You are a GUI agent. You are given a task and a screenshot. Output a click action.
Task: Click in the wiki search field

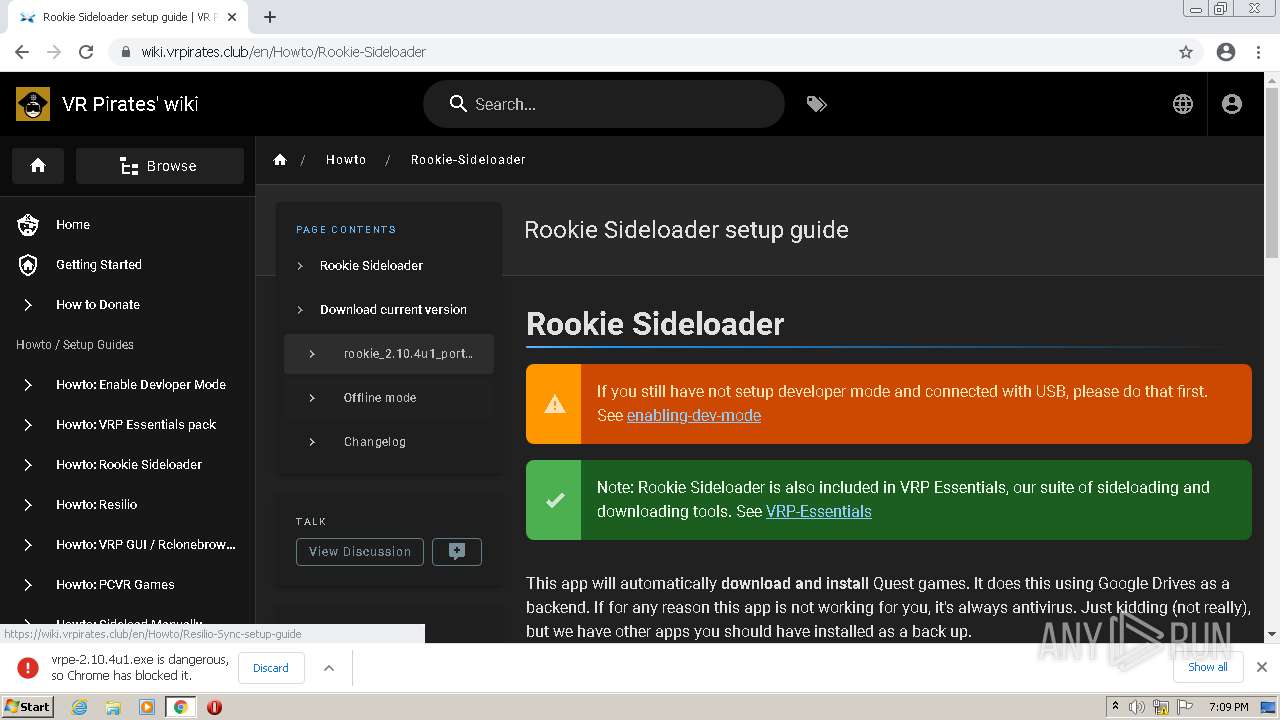point(604,104)
